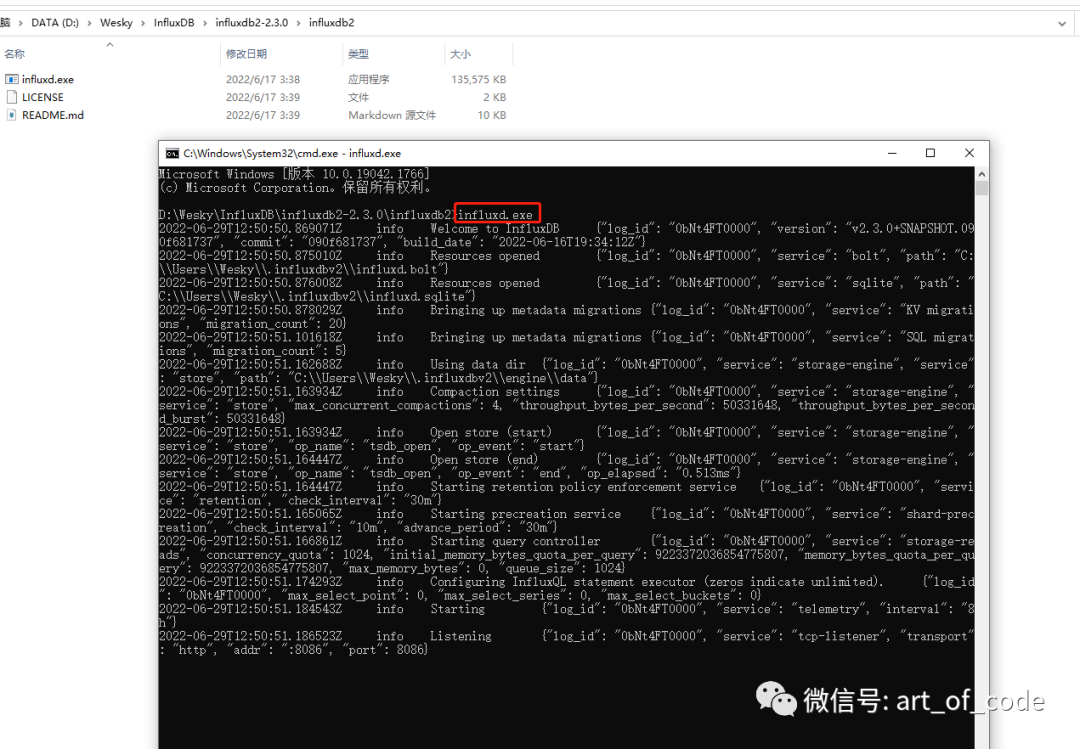This screenshot has width=1080, height=749.
Task: Select the LICENSE file icon
Action: [x=12, y=97]
